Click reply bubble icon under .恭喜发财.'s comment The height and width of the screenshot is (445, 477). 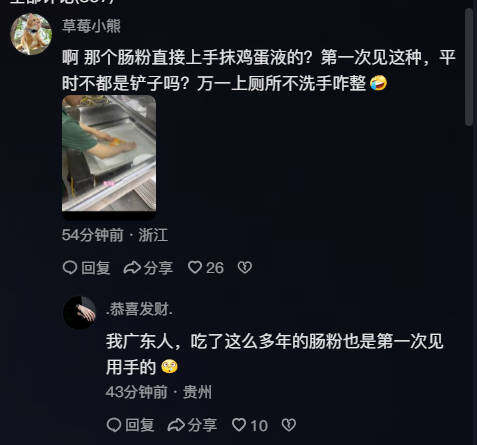(114, 425)
